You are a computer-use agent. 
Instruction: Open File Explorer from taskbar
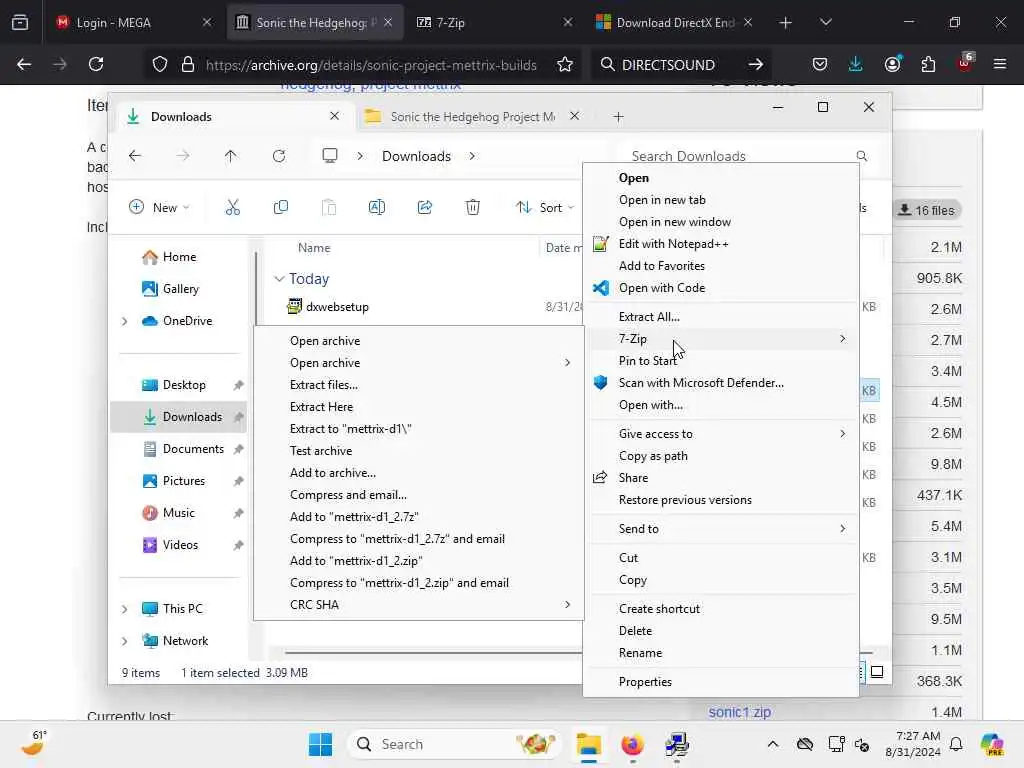tap(588, 744)
